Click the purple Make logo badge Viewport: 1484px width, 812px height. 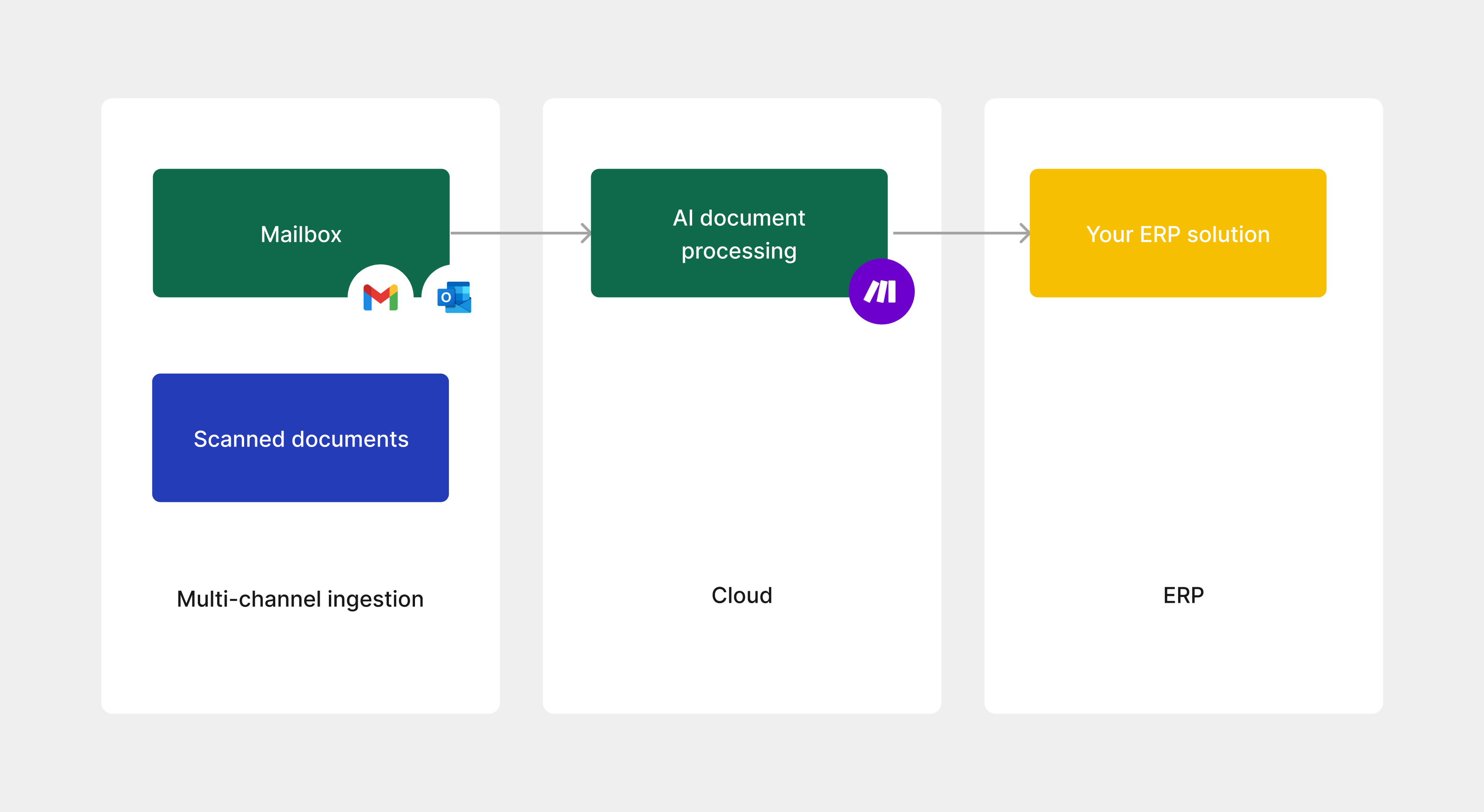coord(881,291)
